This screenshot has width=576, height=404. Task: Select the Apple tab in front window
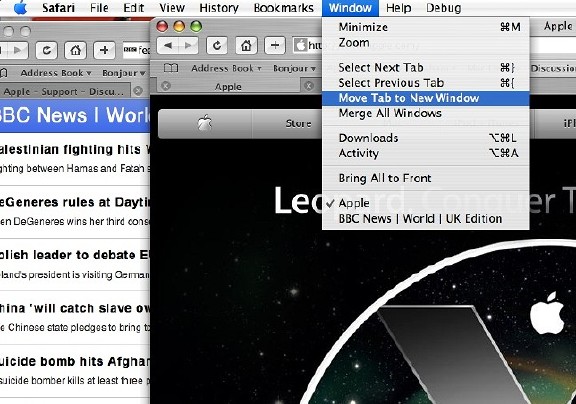tap(228, 87)
